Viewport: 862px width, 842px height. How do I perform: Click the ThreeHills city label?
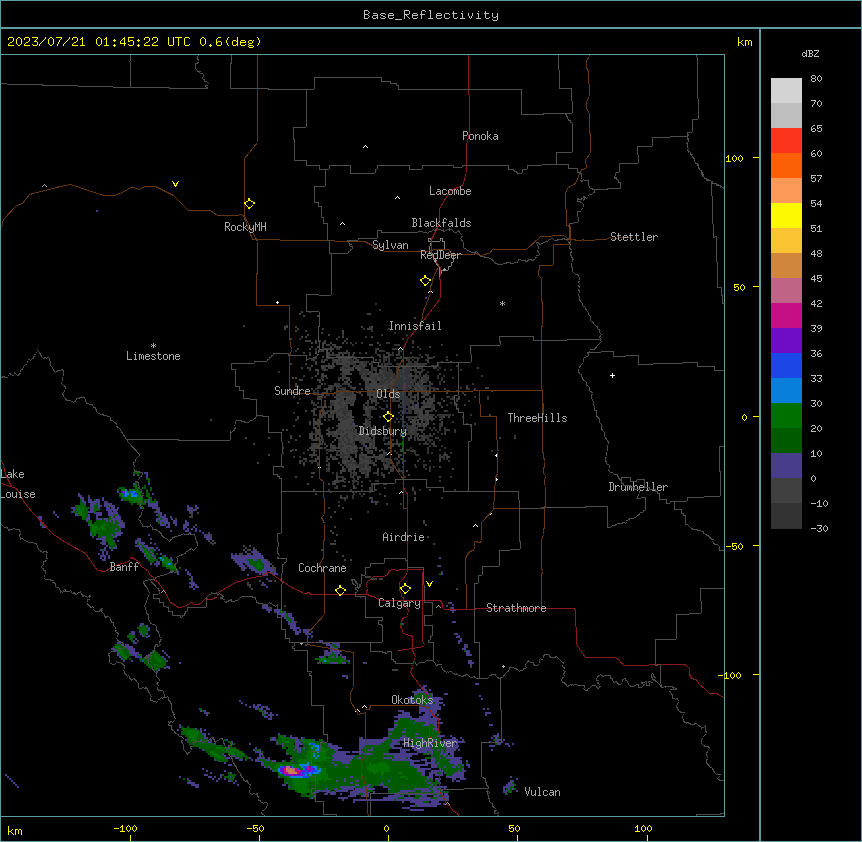(x=537, y=418)
